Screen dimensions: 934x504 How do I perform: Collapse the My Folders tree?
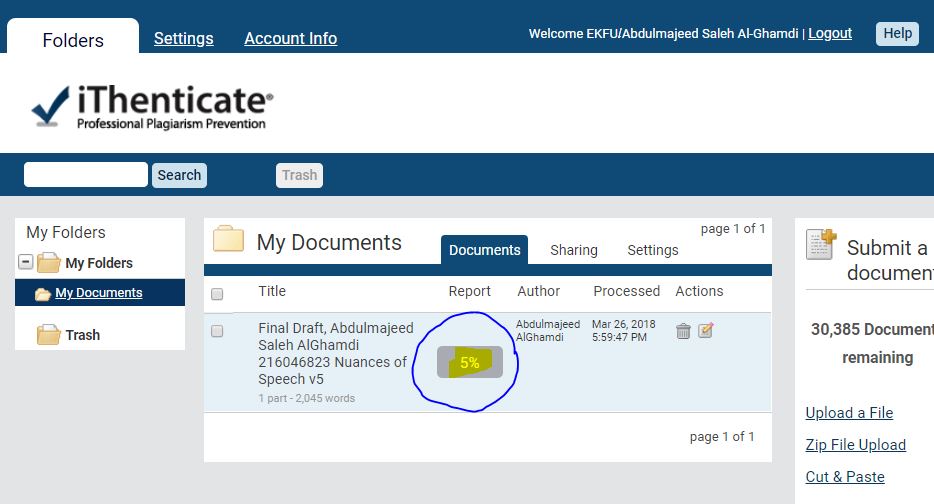[x=25, y=262]
